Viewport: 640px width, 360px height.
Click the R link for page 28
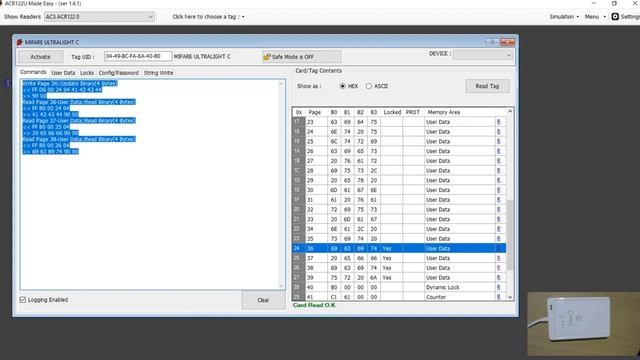pyautogui.click(x=498, y=171)
